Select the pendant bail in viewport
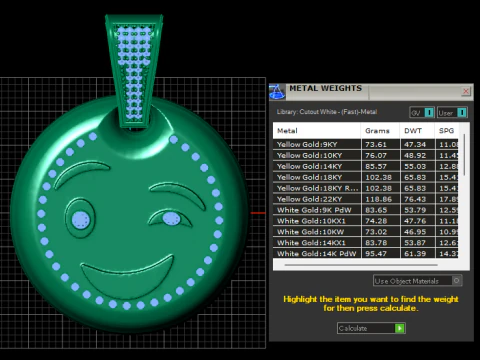Viewport: 480px width, 360px height. click(134, 71)
